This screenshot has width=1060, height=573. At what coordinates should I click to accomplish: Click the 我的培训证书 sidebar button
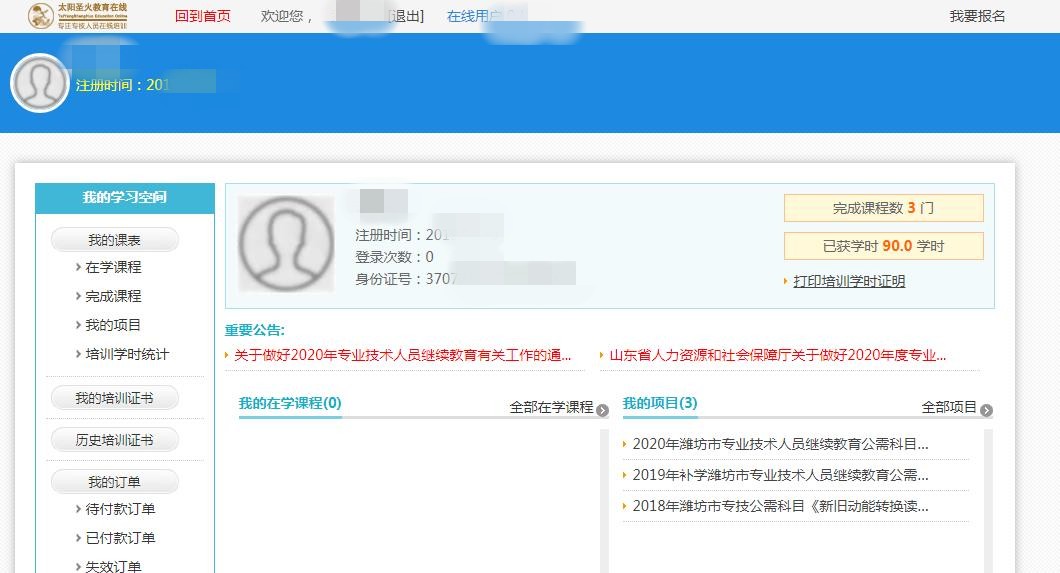point(114,398)
